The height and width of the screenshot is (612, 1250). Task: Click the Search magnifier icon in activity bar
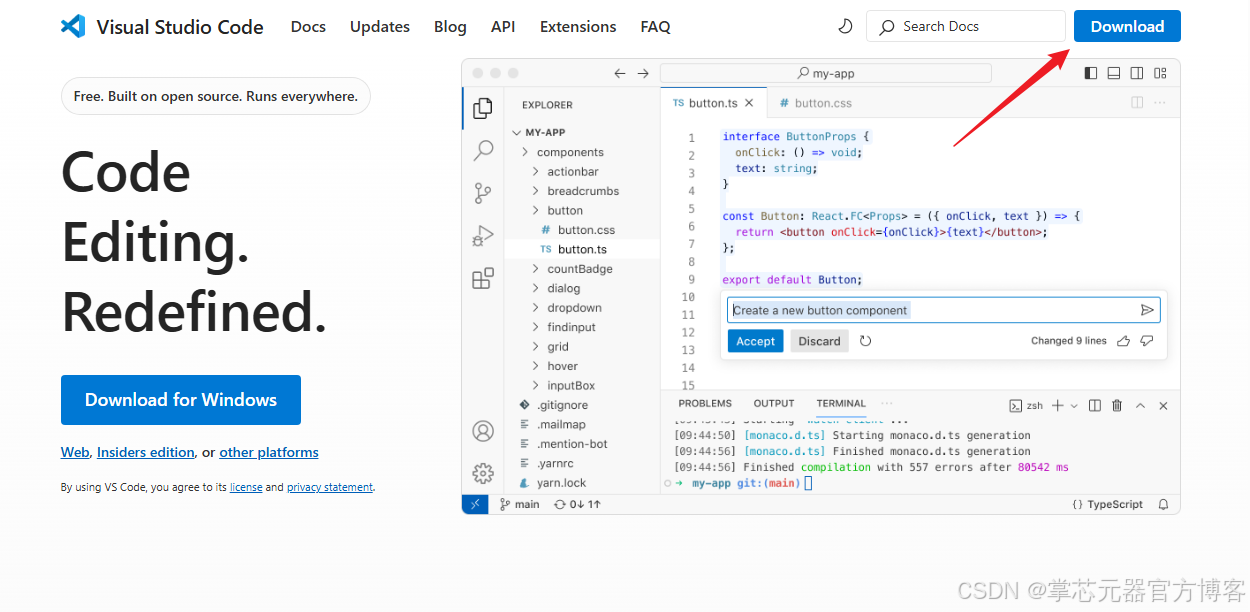(x=483, y=150)
